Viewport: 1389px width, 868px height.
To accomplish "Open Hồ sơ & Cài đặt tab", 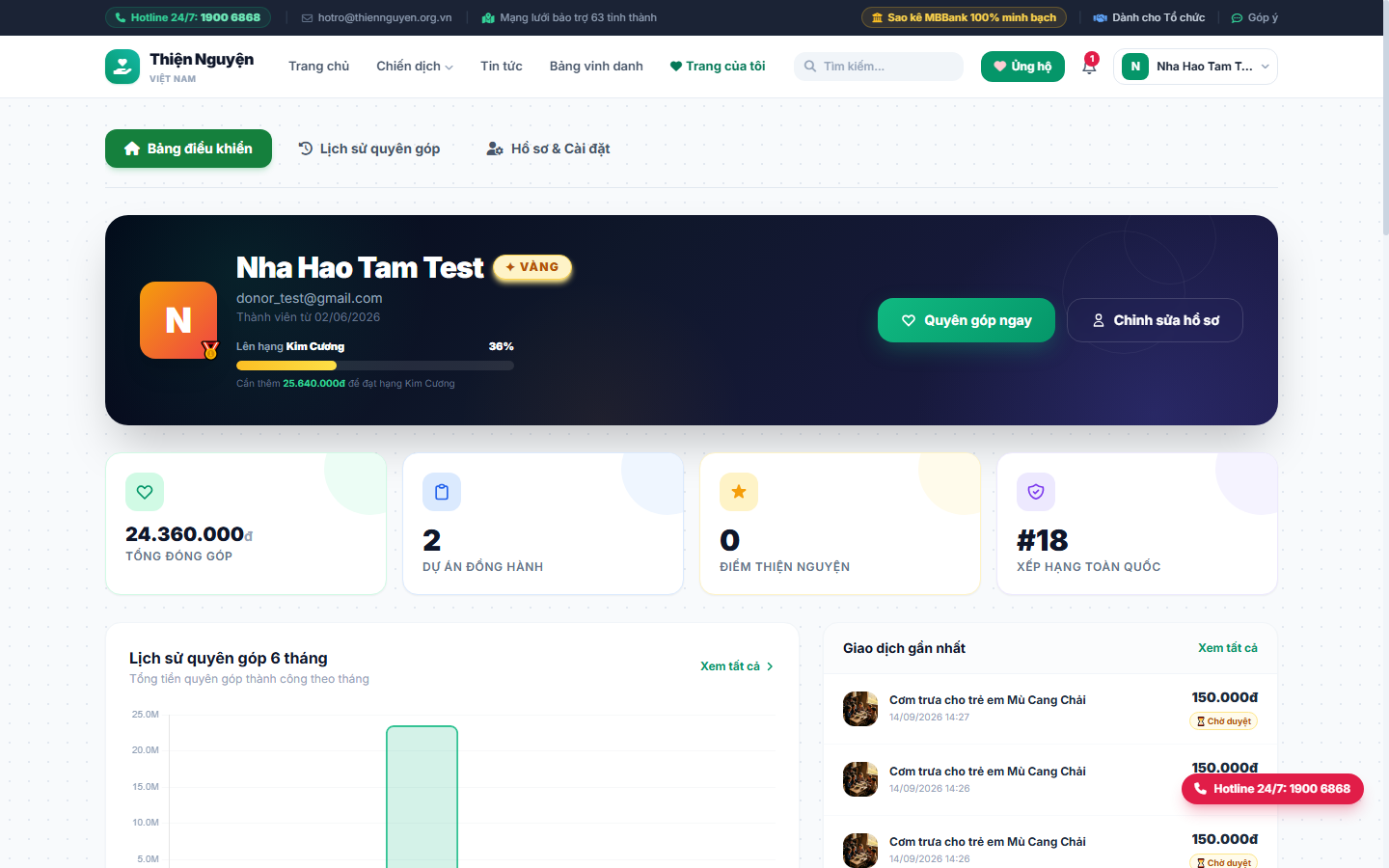I will pyautogui.click(x=548, y=149).
